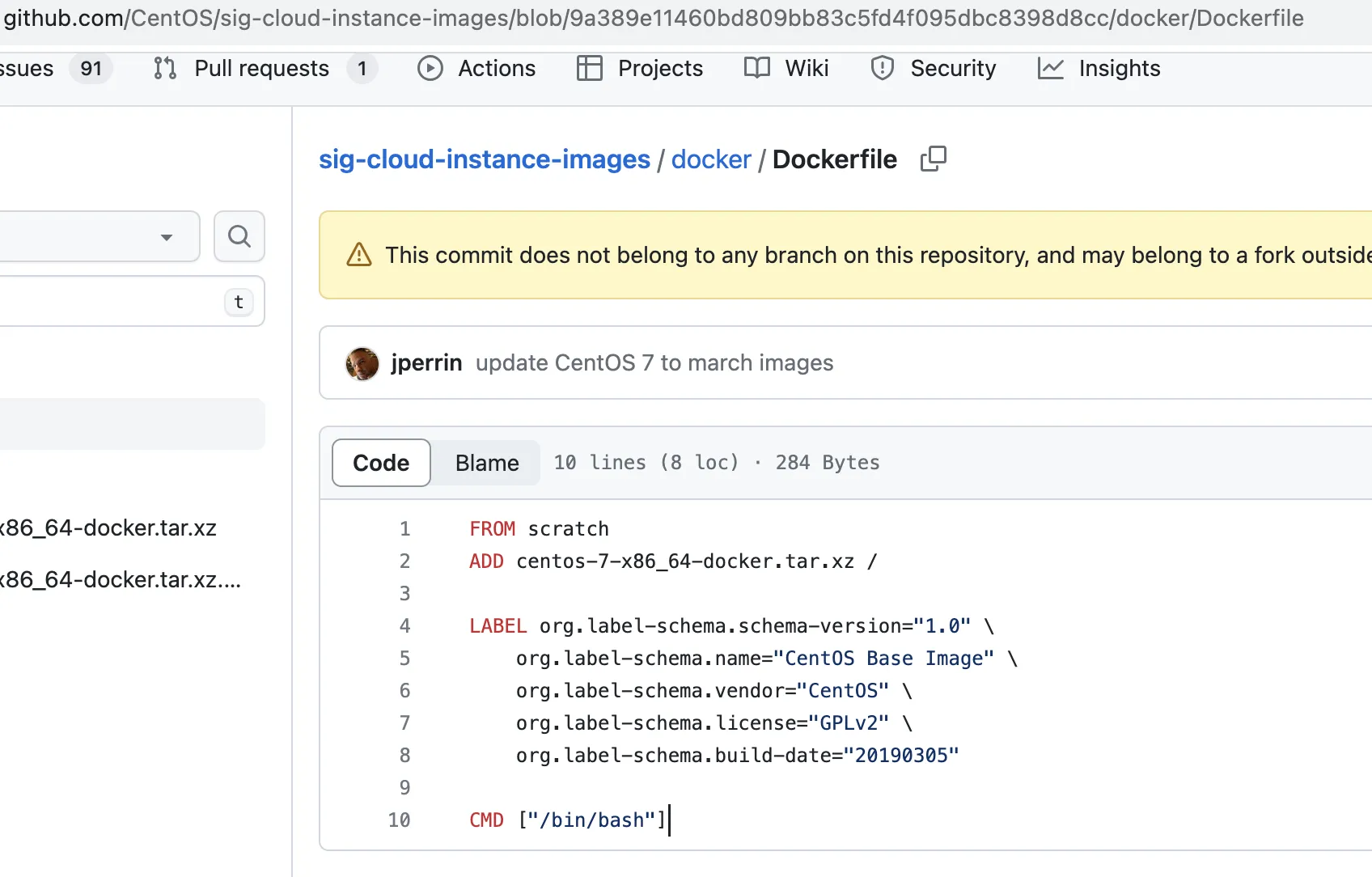Click the 'FROM scratch' code line
This screenshot has width=1372, height=877.
pos(540,528)
